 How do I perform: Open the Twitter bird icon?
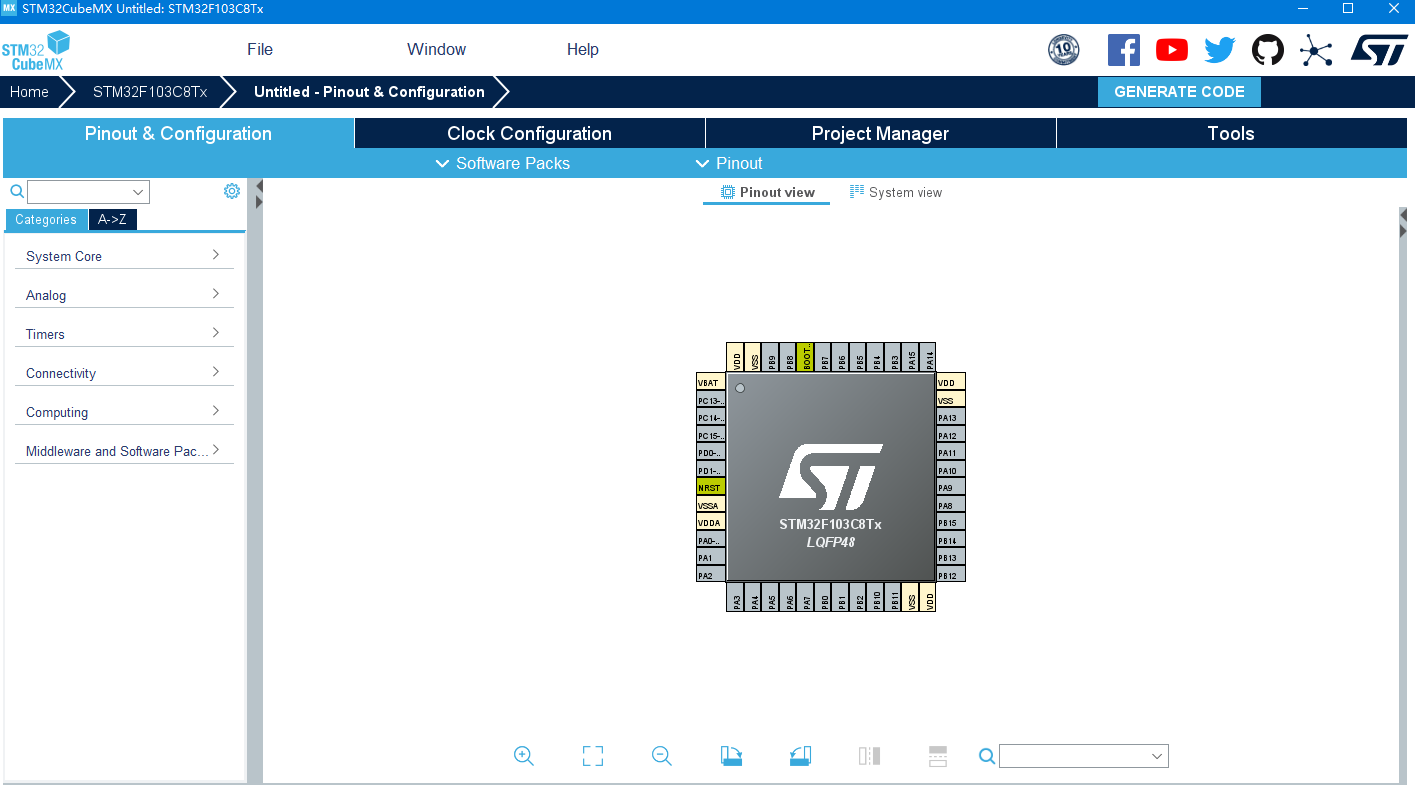click(x=1219, y=50)
